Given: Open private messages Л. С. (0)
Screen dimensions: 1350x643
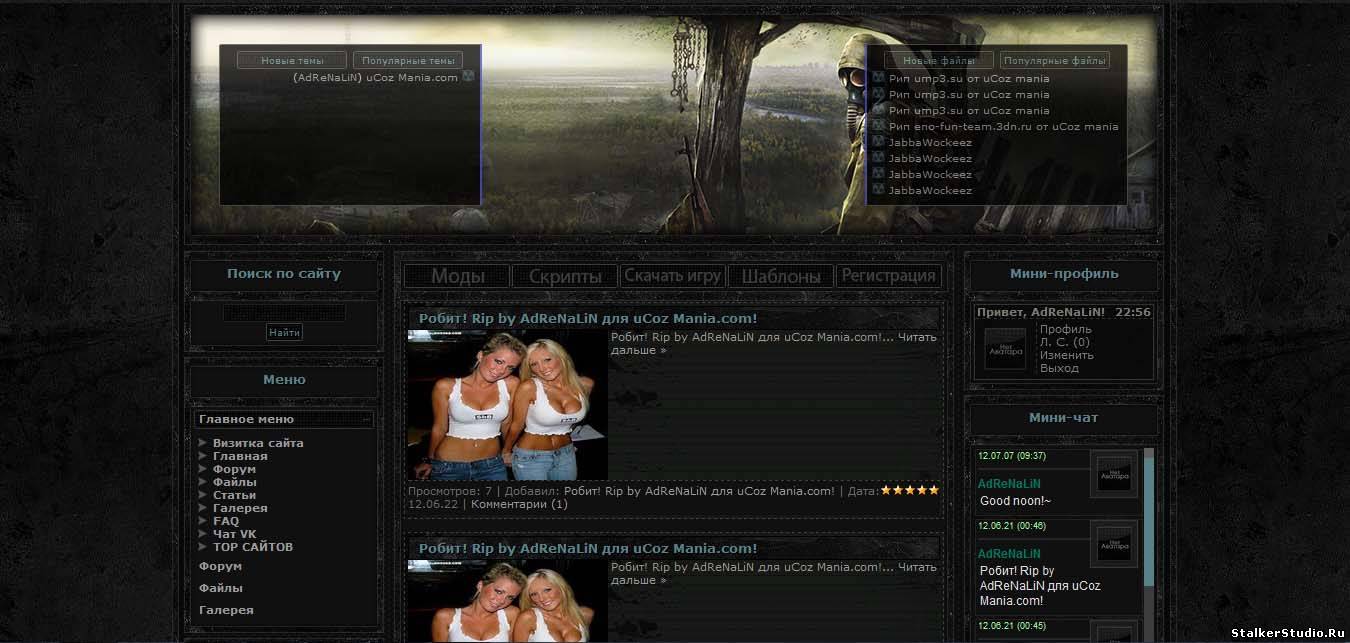Looking at the screenshot, I should [1065, 342].
